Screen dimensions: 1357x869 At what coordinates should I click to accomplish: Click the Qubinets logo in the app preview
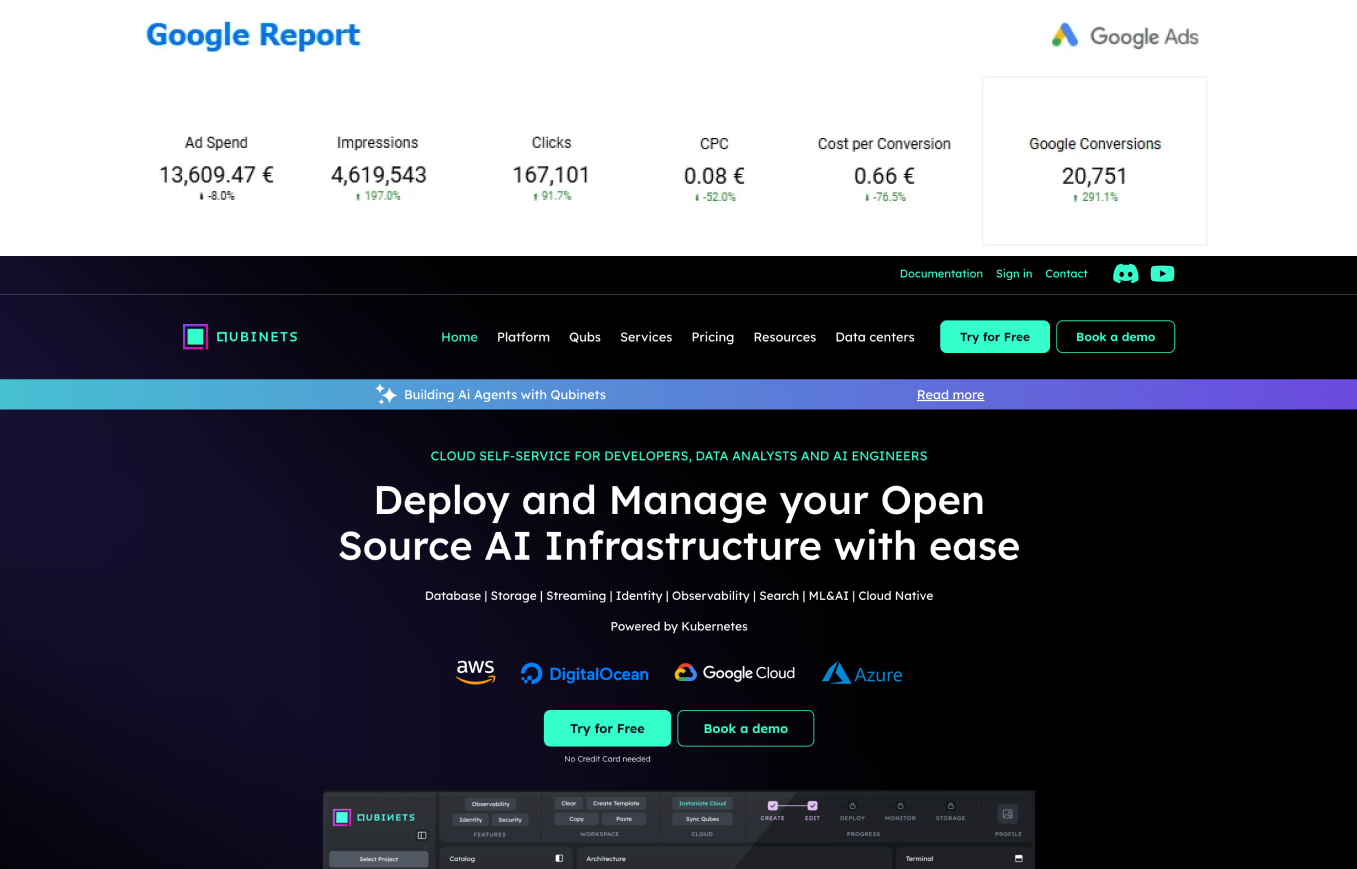[x=374, y=817]
